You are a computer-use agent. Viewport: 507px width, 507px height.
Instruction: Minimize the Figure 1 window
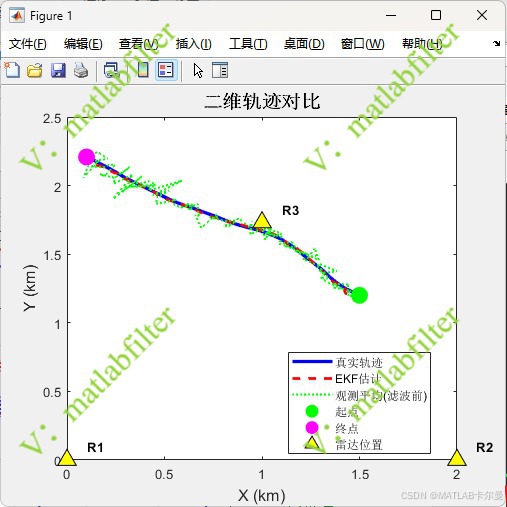[391, 15]
